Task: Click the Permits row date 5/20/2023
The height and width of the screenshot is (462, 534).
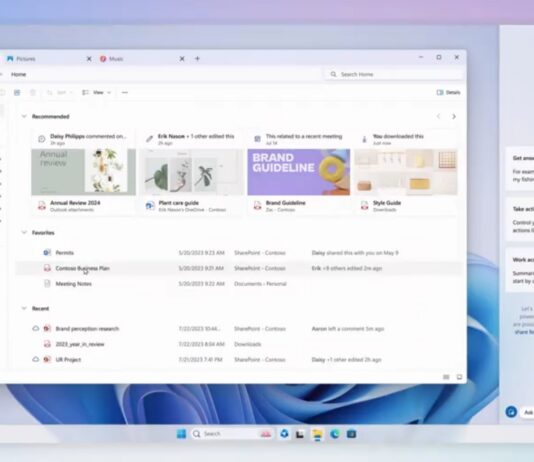Action: tap(201, 253)
